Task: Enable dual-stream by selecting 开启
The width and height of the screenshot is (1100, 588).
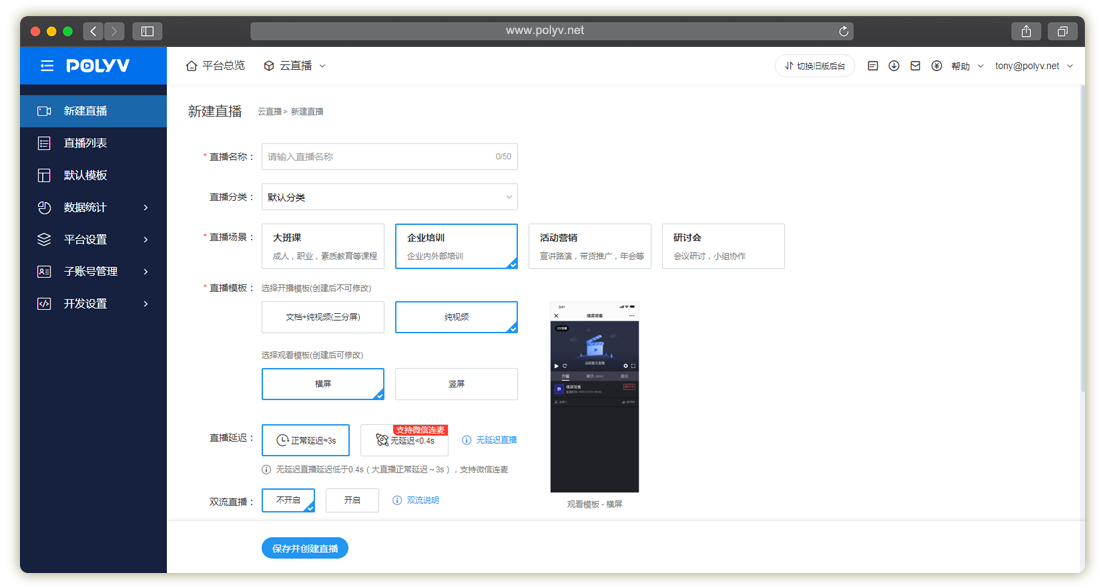Action: [x=352, y=500]
